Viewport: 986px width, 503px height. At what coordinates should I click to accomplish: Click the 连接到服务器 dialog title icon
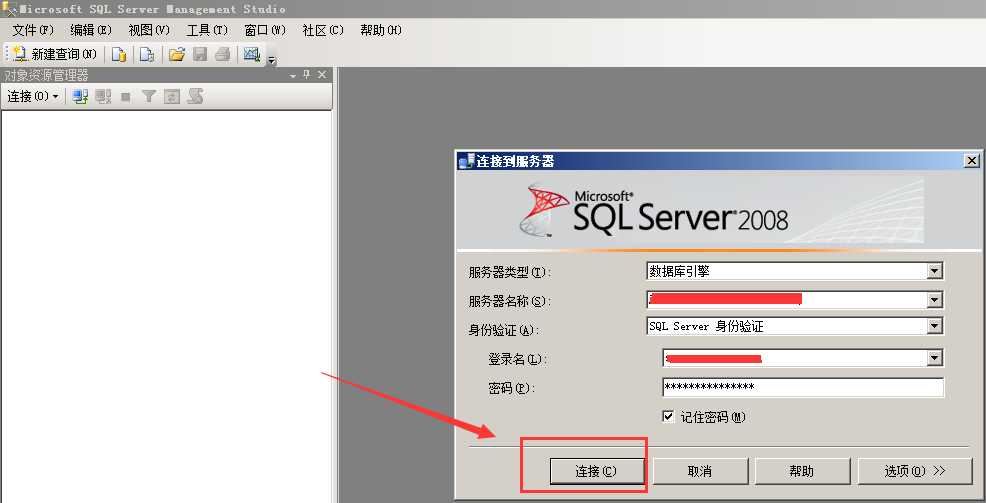[466, 162]
